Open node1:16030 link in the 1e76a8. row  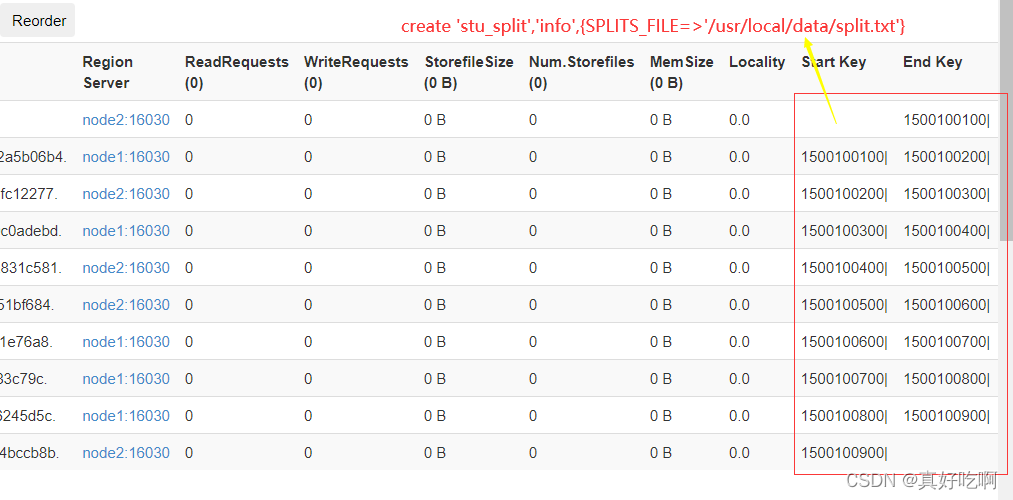pyautogui.click(x=126, y=342)
